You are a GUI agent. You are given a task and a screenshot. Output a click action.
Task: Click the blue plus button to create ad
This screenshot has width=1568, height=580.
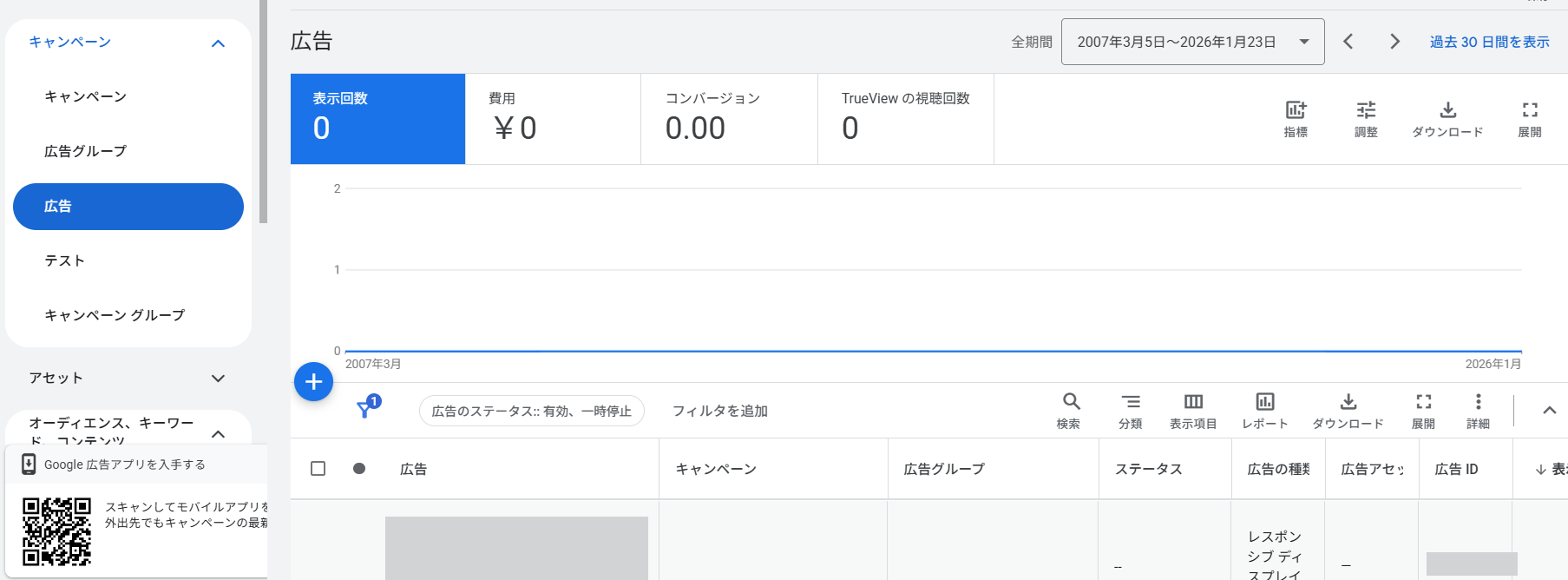[313, 382]
